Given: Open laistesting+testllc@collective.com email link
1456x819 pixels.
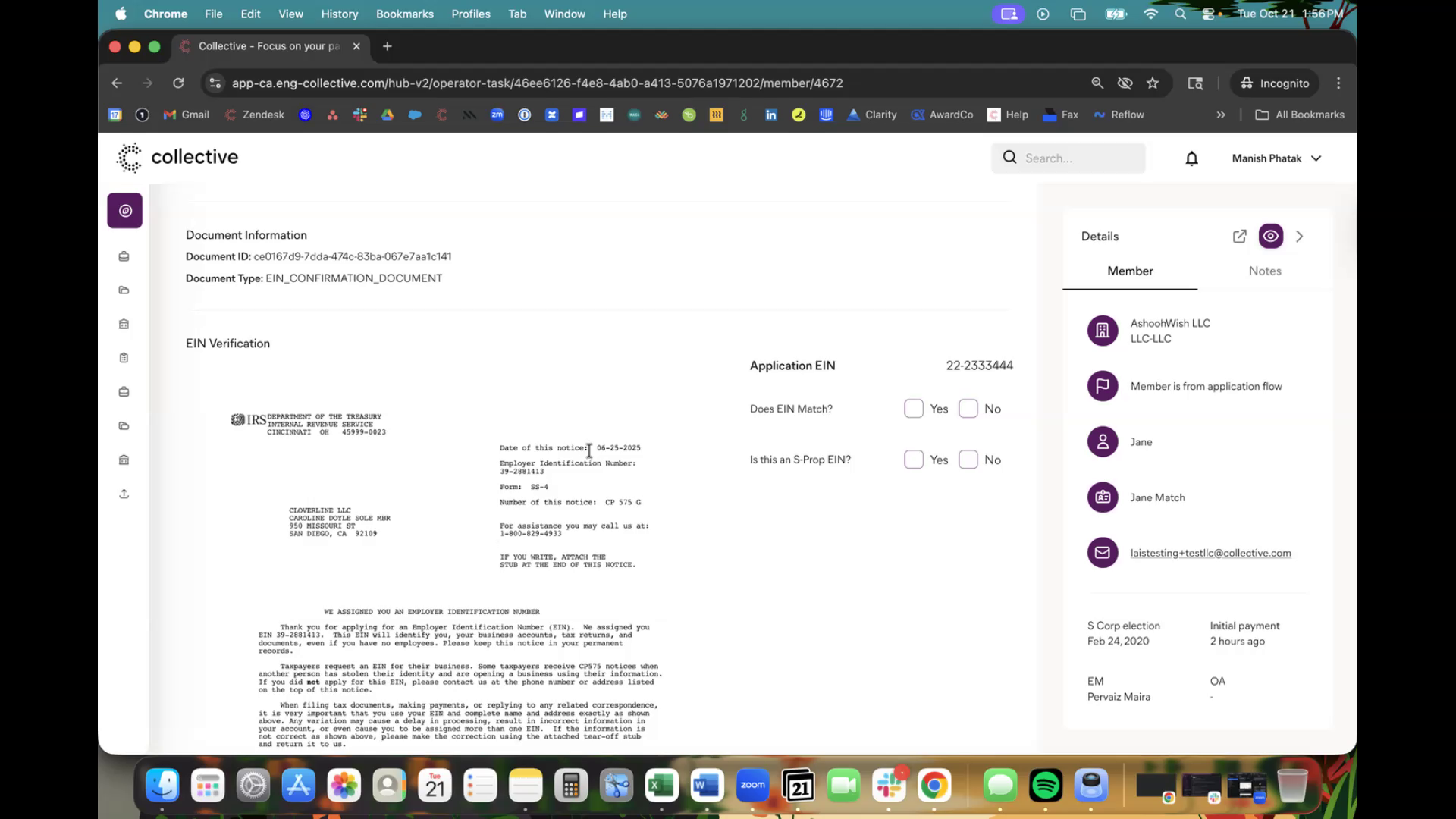Looking at the screenshot, I should (x=1210, y=553).
